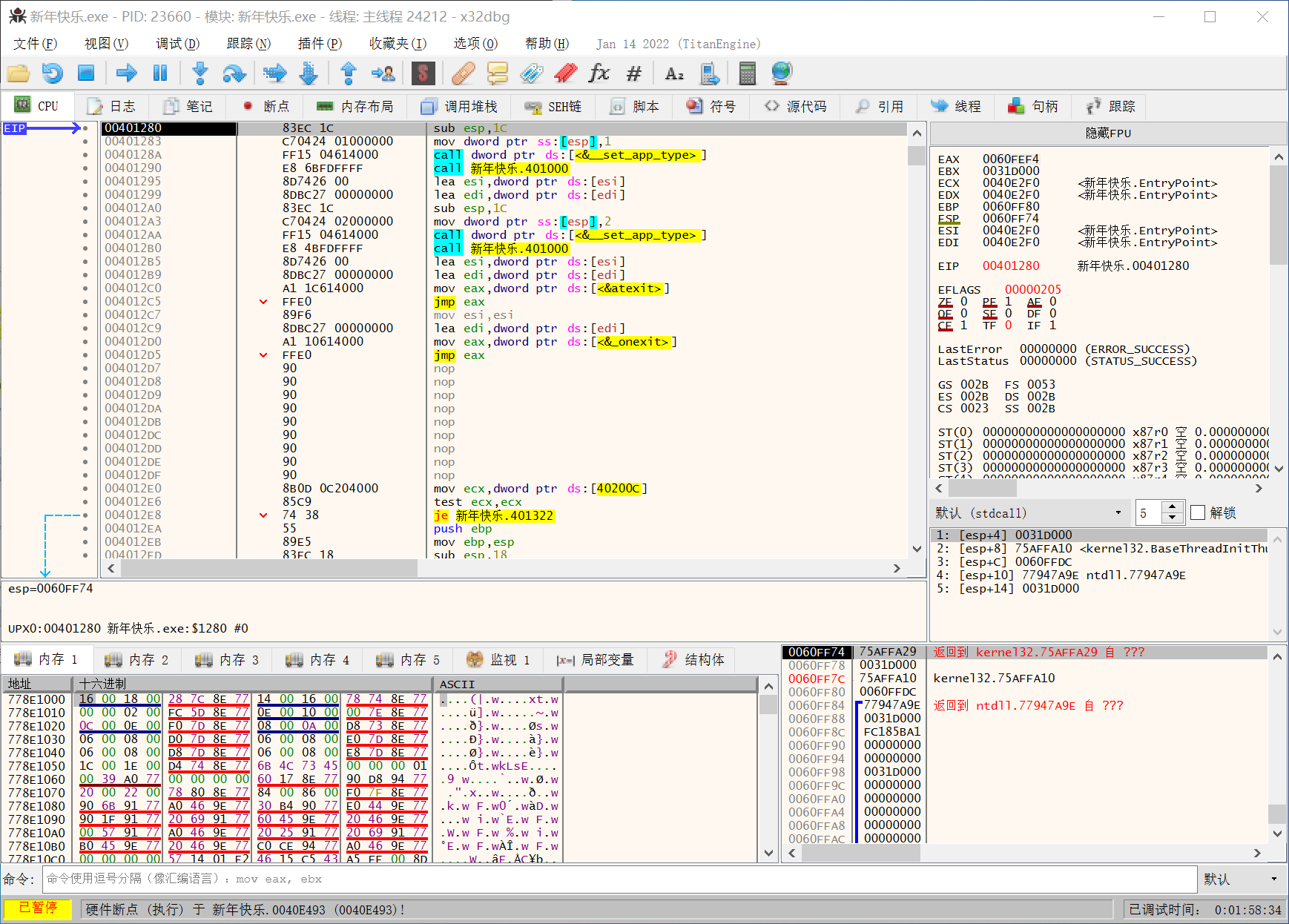Viewport: 1289px width, 924px height.
Task: Click the step into arrow icon
Action: point(200,73)
